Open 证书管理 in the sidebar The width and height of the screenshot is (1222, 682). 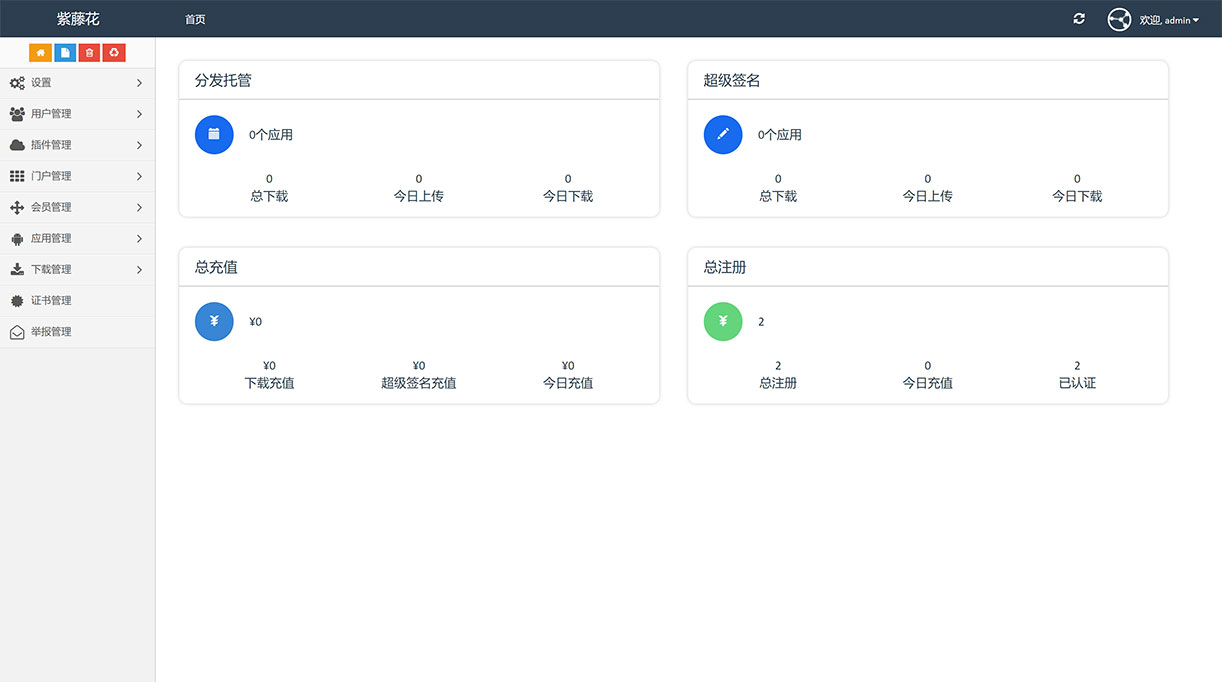pos(51,301)
